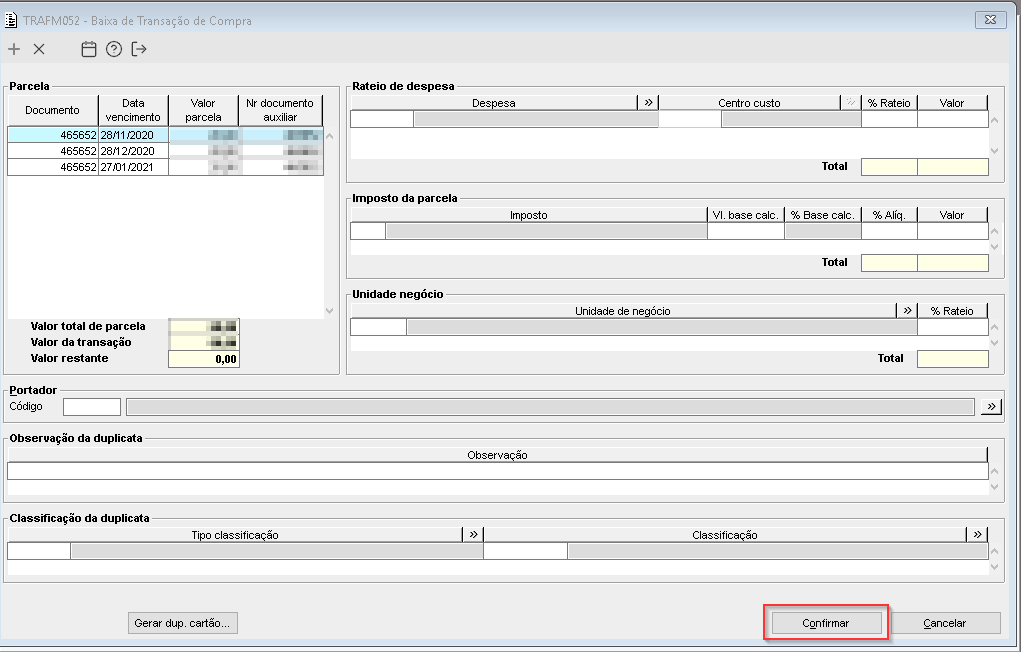Image resolution: width=1021 pixels, height=652 pixels.
Task: Click the Valor total de parcela field
Action: pyautogui.click(x=204, y=326)
